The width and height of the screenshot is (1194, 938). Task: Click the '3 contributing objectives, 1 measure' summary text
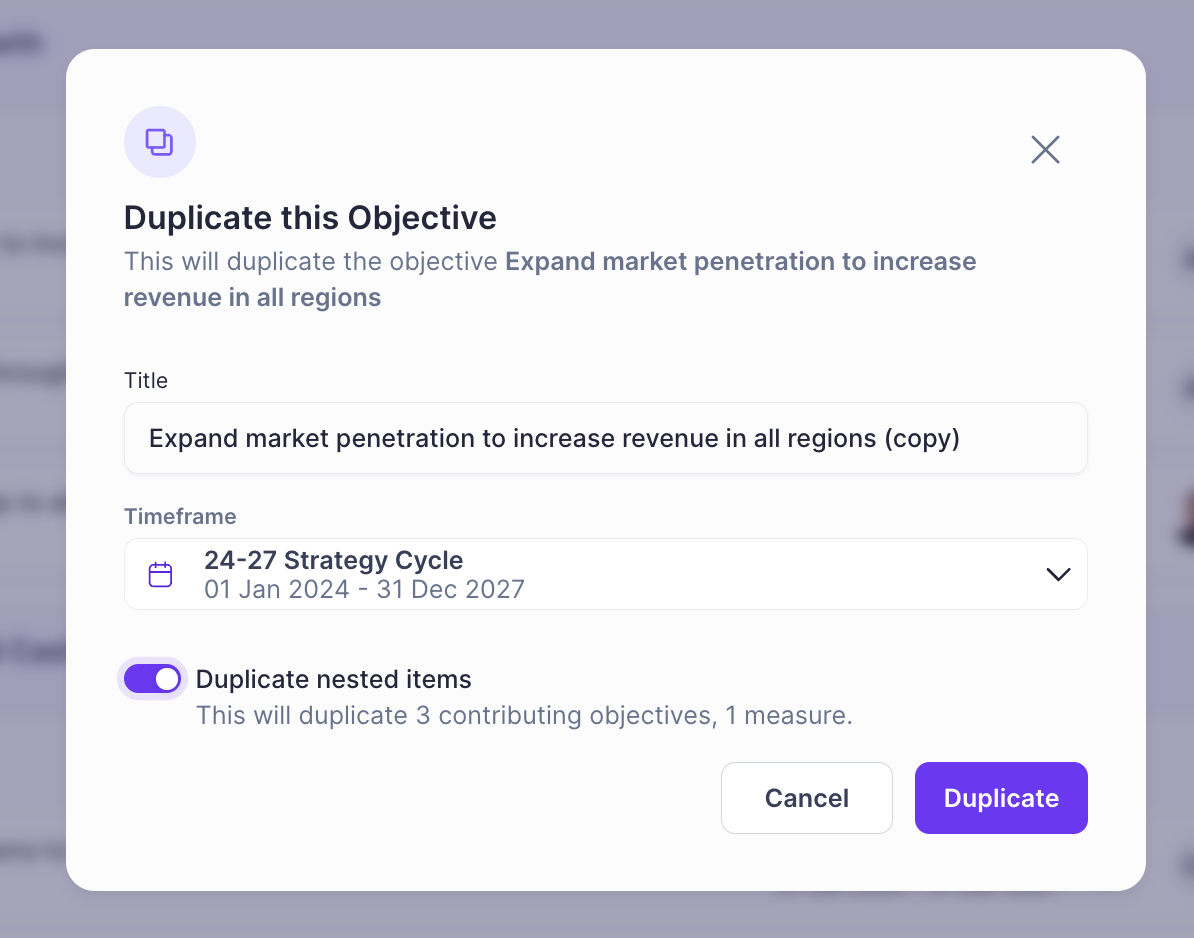tap(633, 716)
